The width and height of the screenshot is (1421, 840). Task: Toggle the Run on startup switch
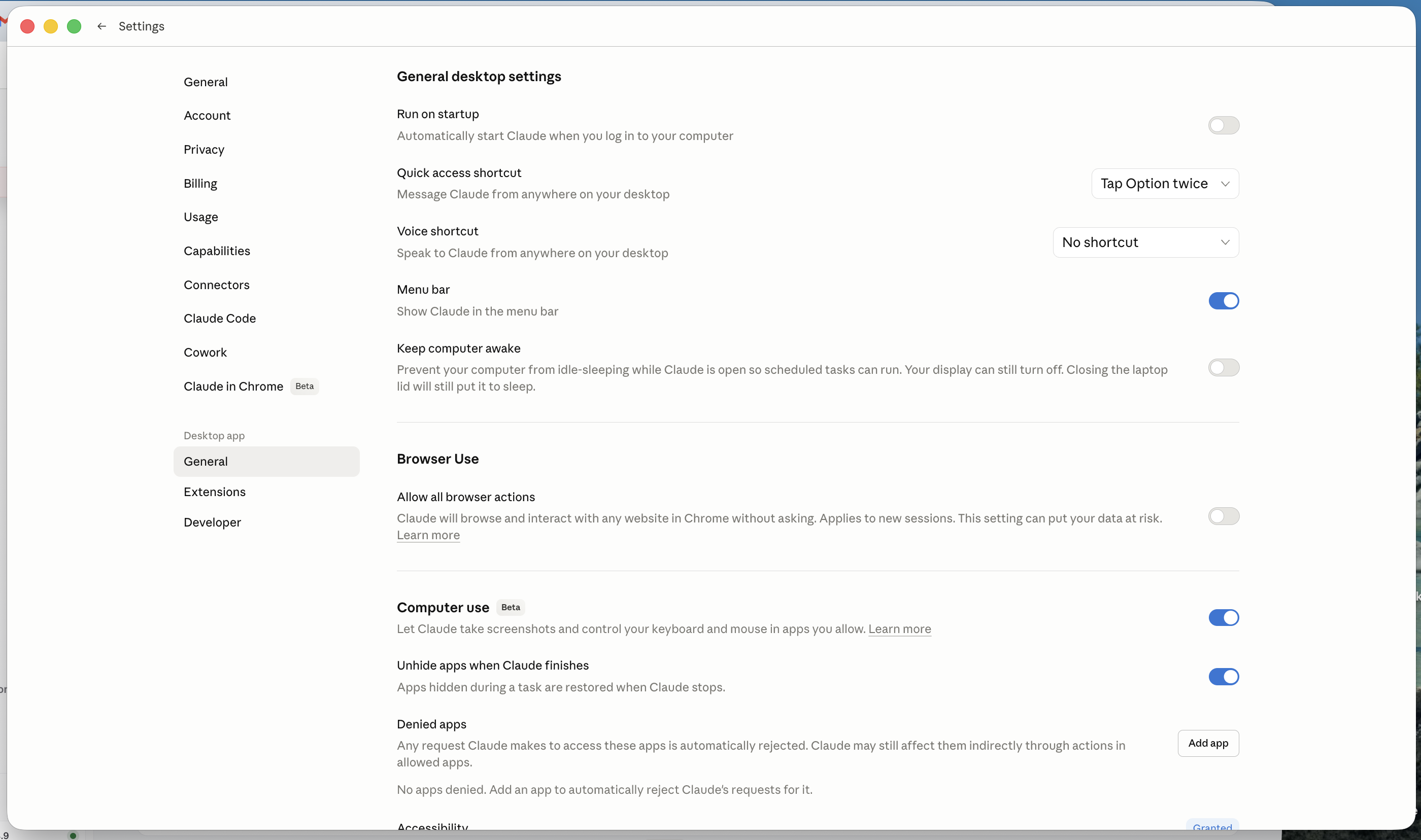(x=1224, y=125)
